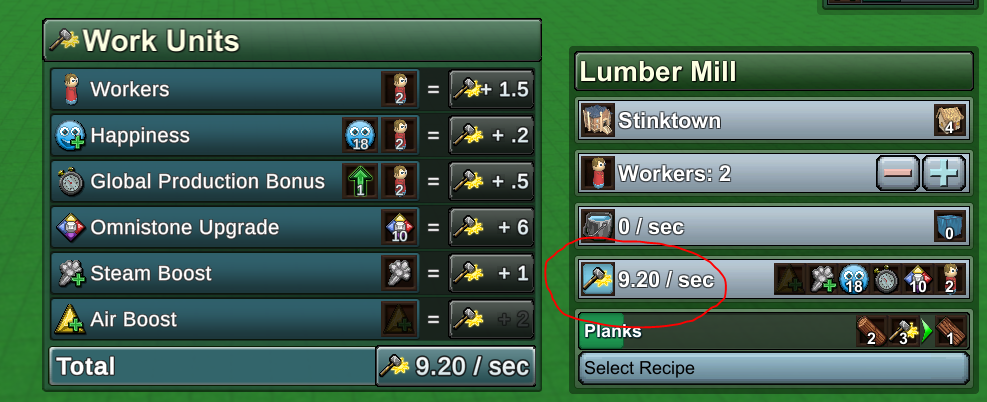
Task: Click the Stinktown town icon
Action: click(x=597, y=120)
